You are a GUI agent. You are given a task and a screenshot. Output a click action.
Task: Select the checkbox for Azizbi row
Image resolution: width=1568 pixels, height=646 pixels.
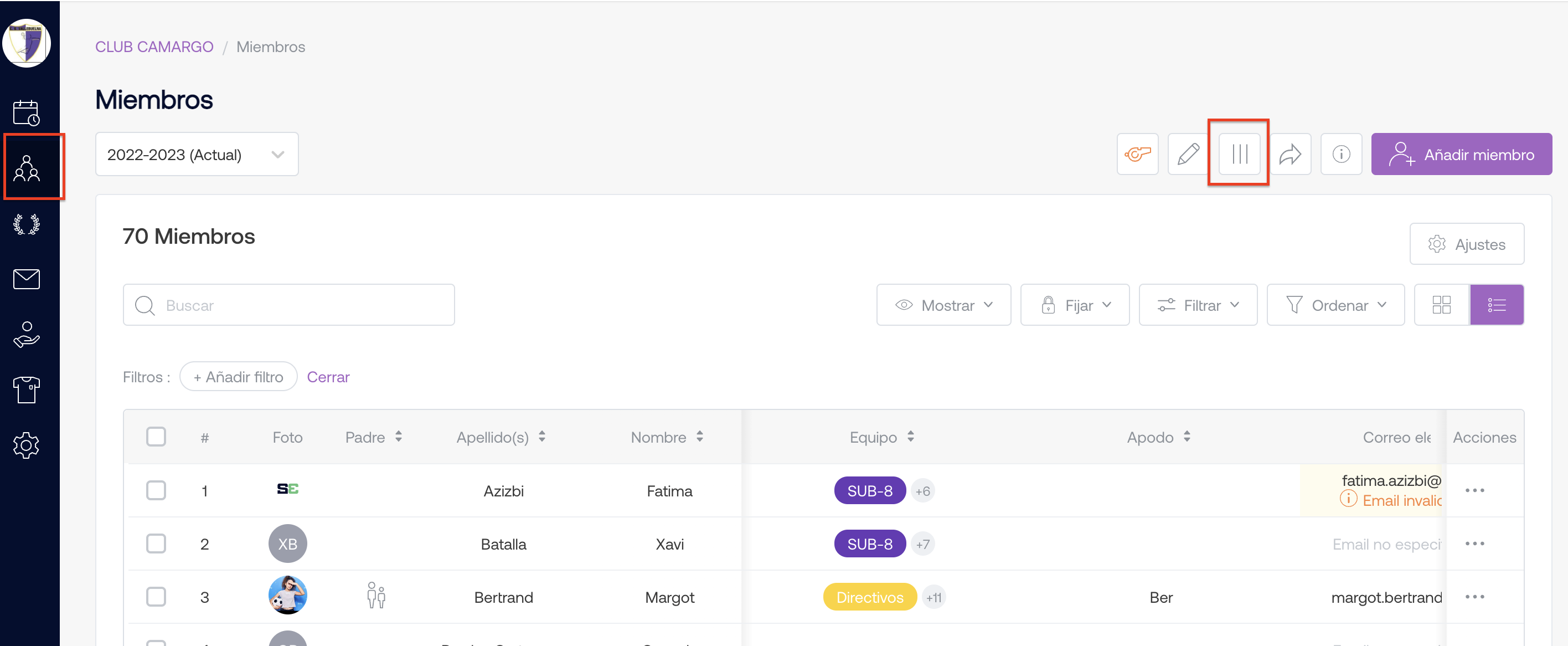click(x=156, y=490)
